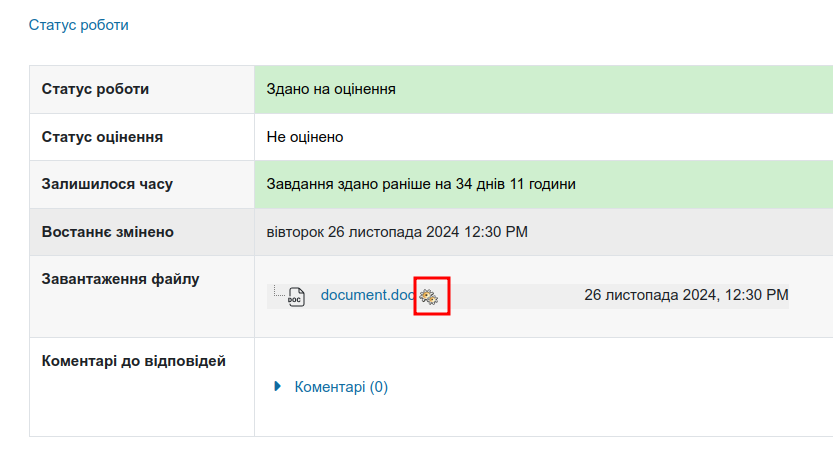Expand the Коментарі section triangle

tap(278, 386)
